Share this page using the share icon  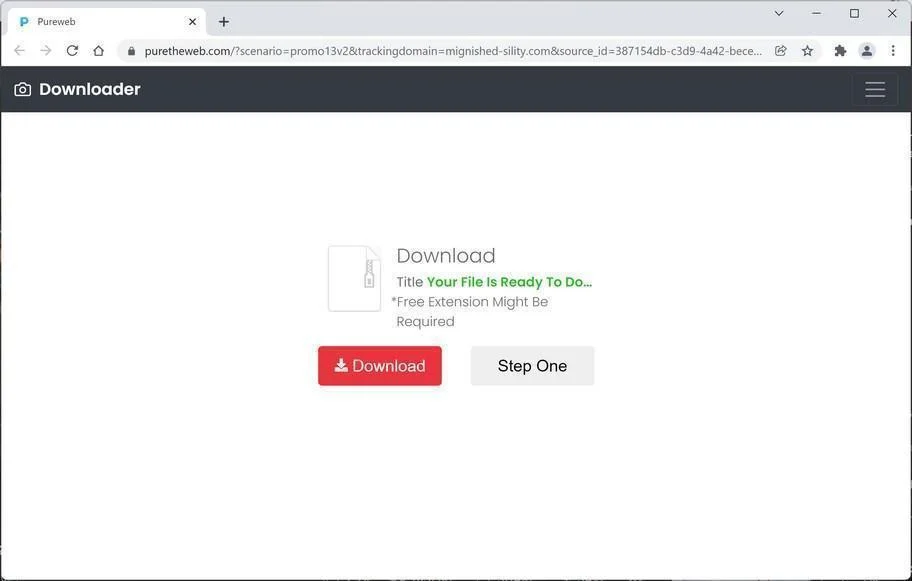point(781,51)
